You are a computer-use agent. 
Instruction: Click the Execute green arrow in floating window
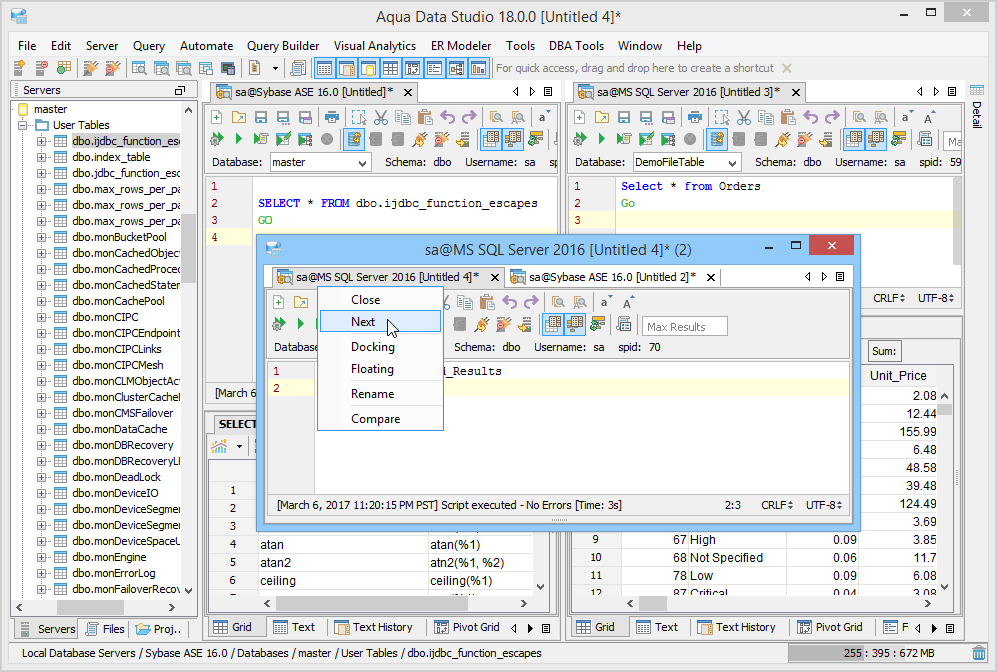(301, 324)
